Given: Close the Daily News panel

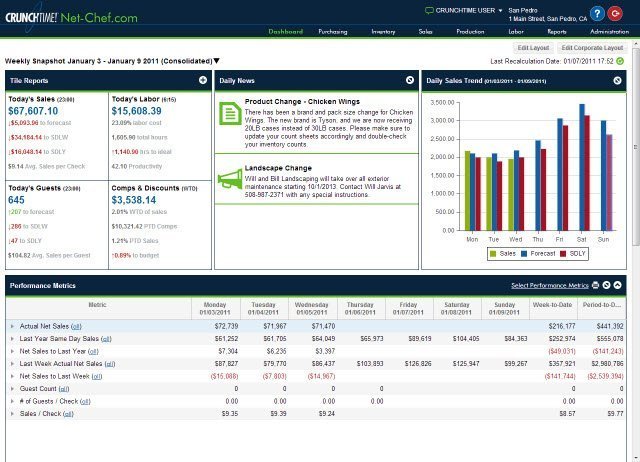Looking at the screenshot, I should [410, 80].
